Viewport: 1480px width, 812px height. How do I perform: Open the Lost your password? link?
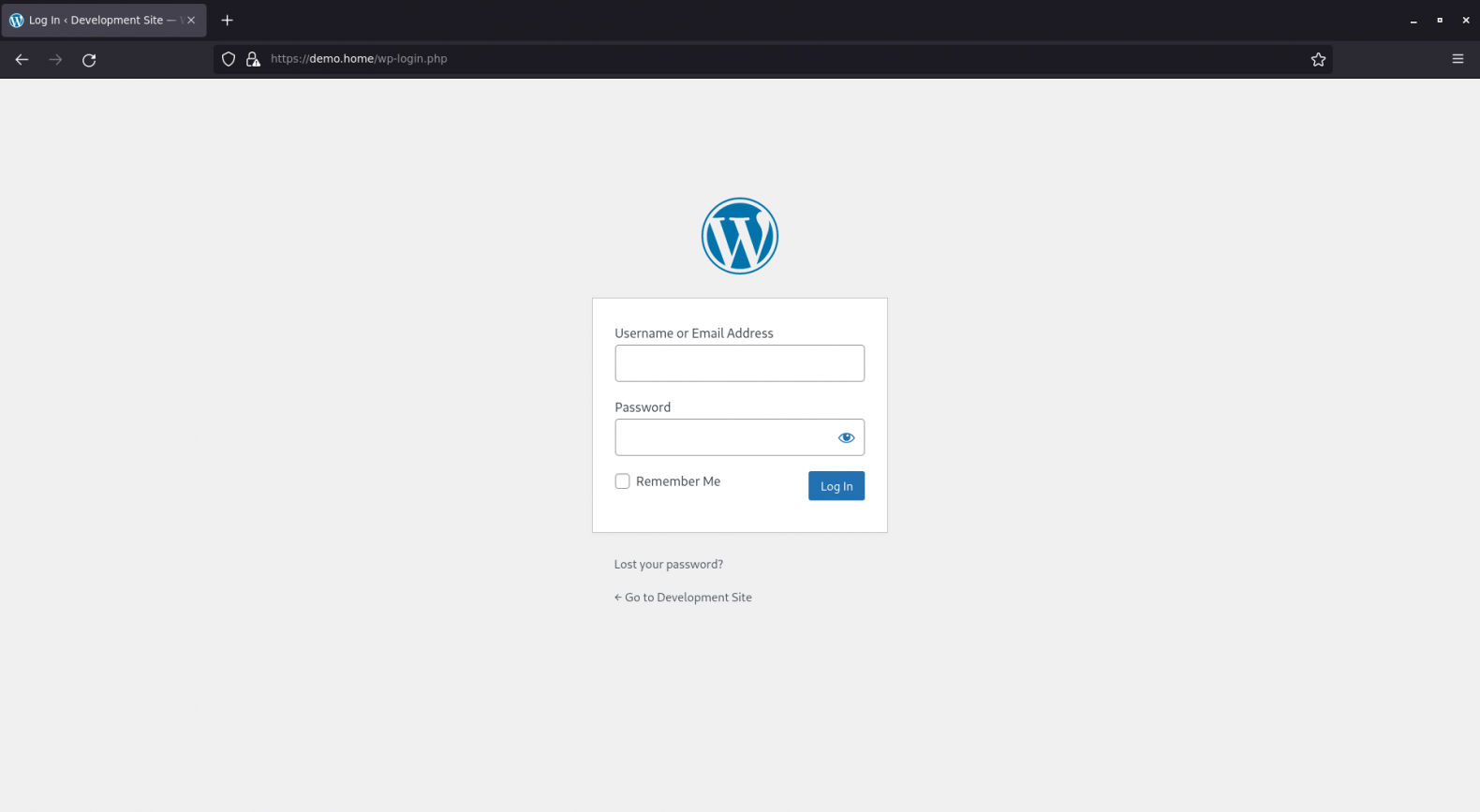click(669, 565)
